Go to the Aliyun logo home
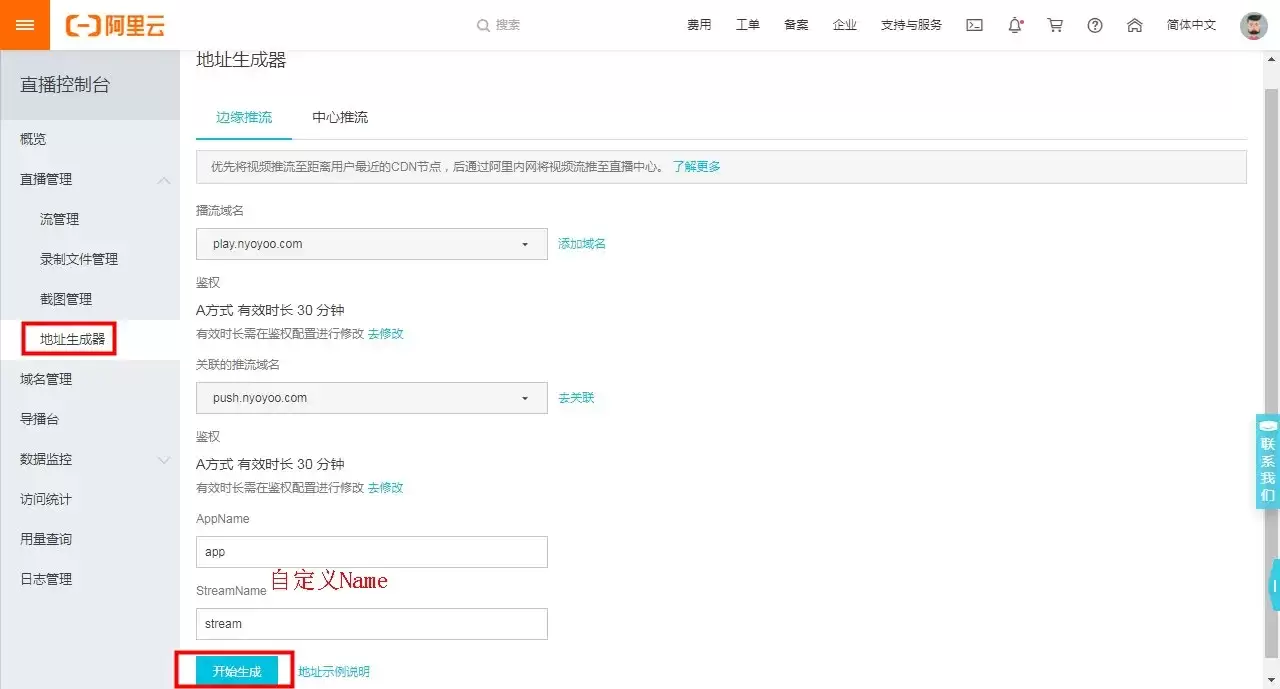 tap(115, 25)
